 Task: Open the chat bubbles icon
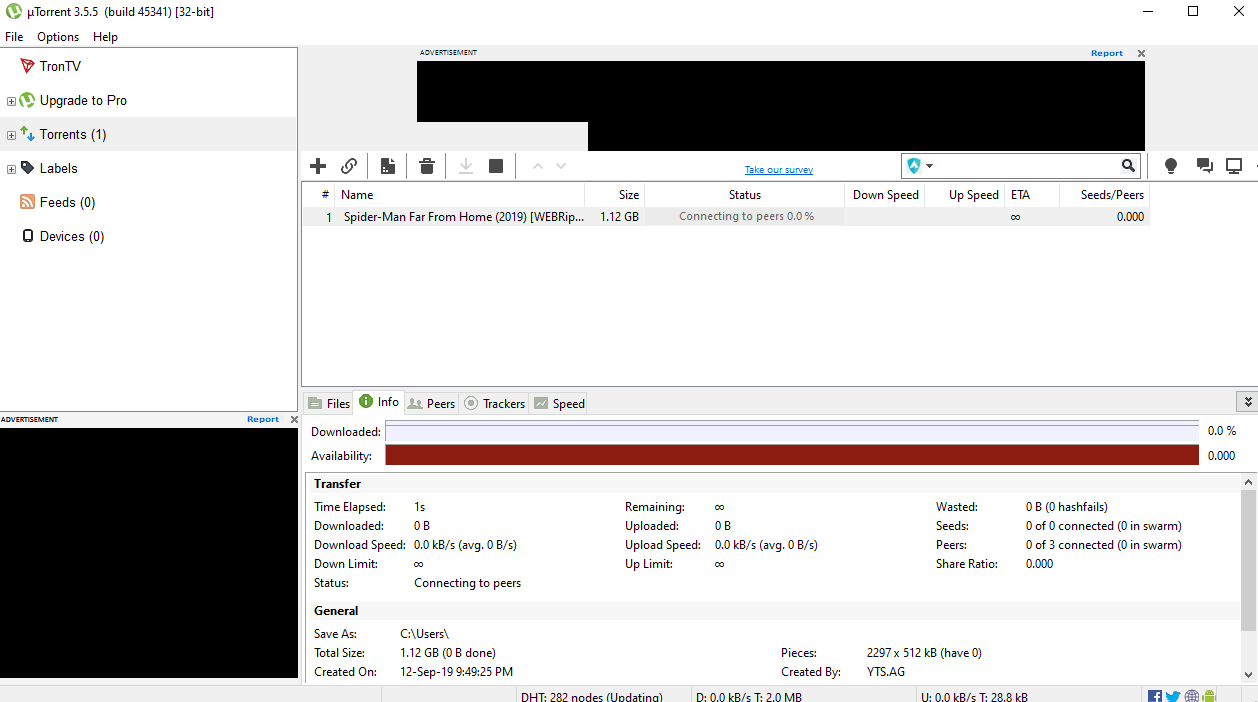point(1205,166)
